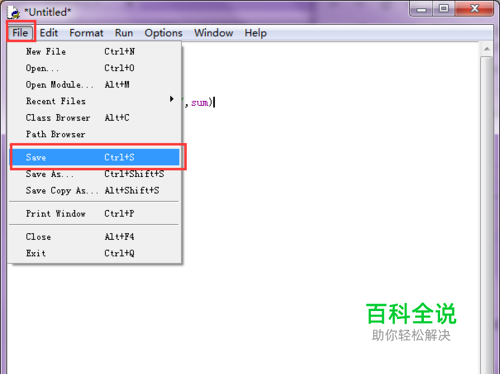Open the Format menu
The image size is (500, 374).
point(86,33)
